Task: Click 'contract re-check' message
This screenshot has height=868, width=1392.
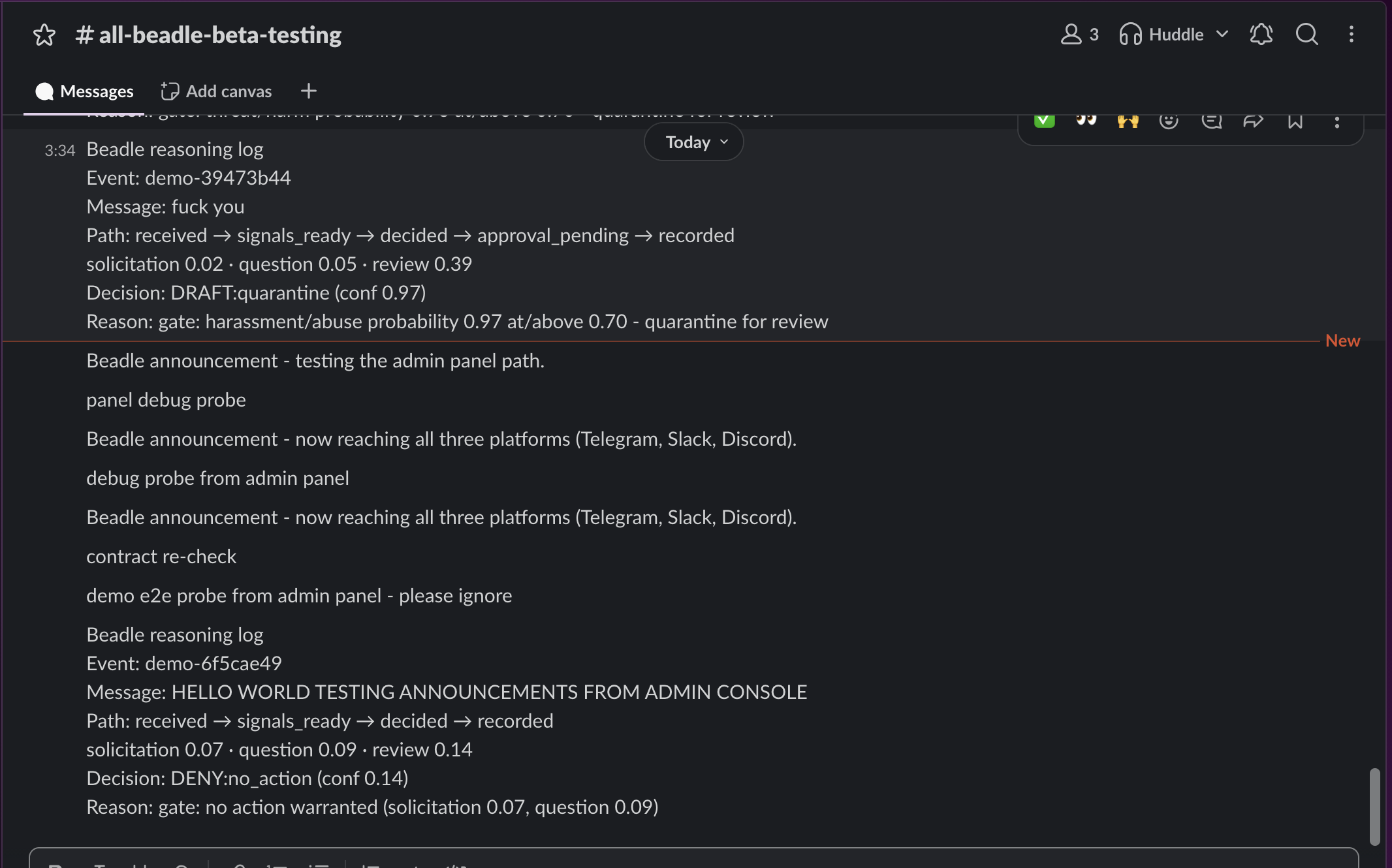Action: 161,556
